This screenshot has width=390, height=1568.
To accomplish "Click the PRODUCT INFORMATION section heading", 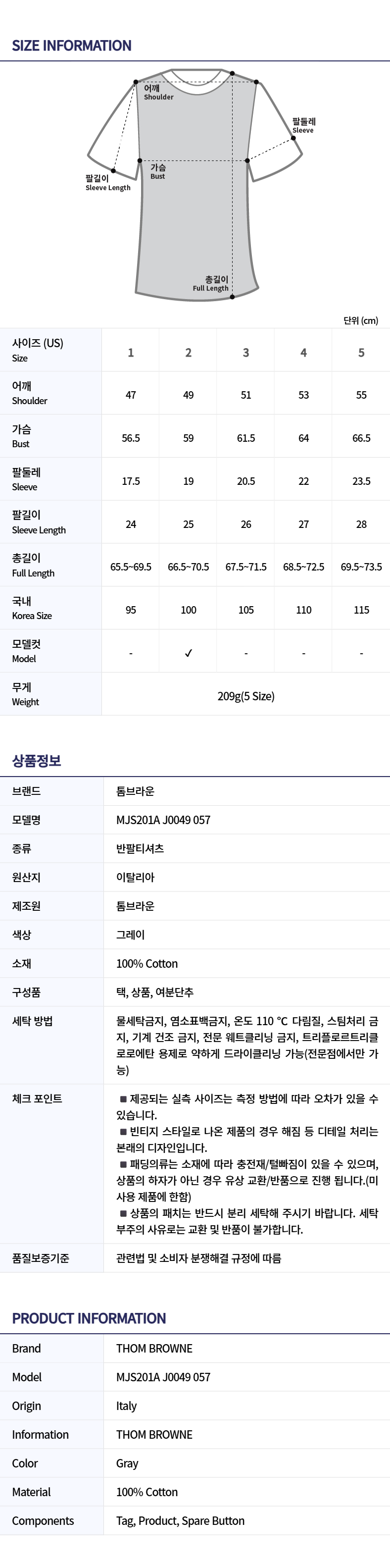I will (89, 1318).
